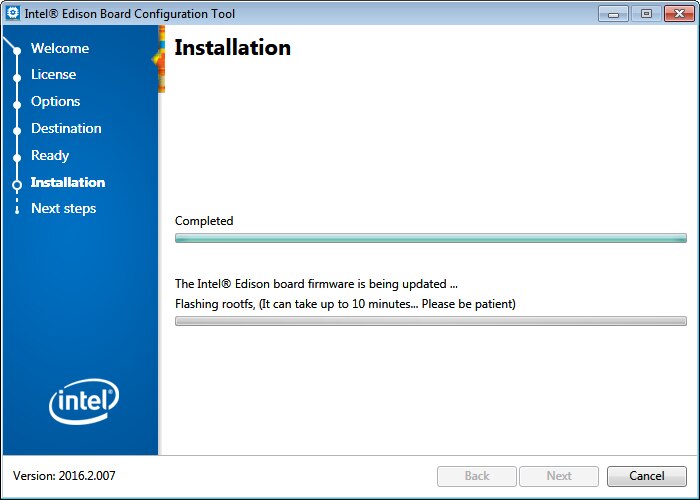The image size is (700, 500).
Task: Click the Completed green progress bar
Action: pos(431,238)
